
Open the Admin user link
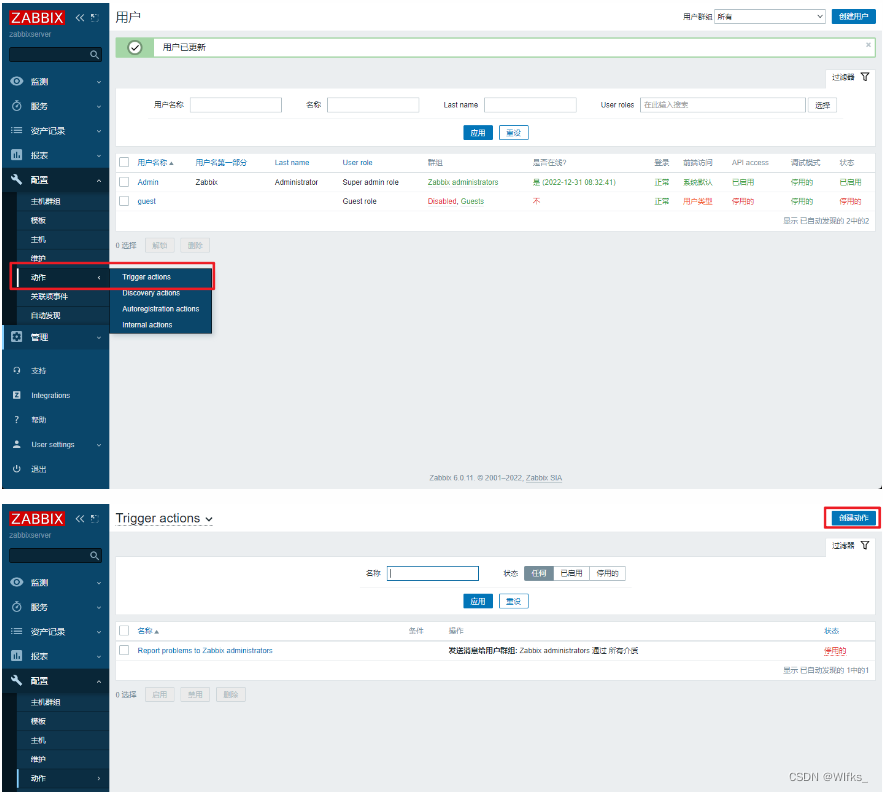pyautogui.click(x=148, y=182)
